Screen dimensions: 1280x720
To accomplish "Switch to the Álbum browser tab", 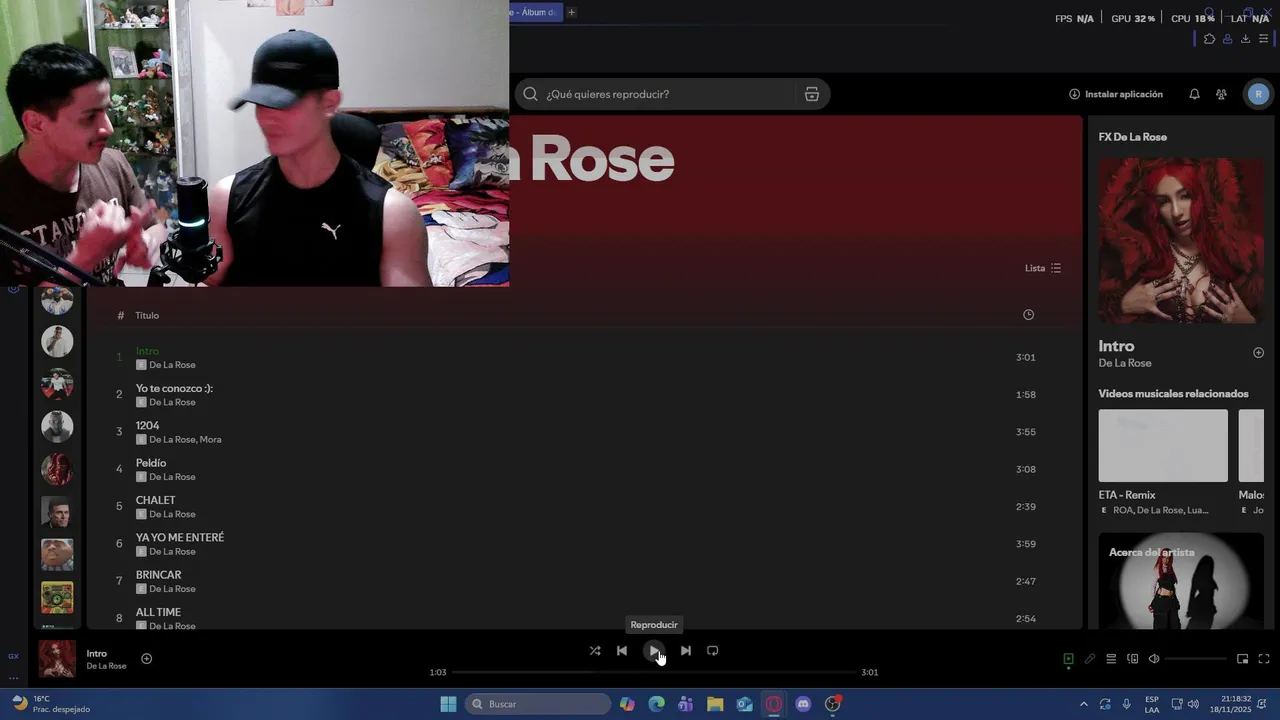I will (x=535, y=12).
